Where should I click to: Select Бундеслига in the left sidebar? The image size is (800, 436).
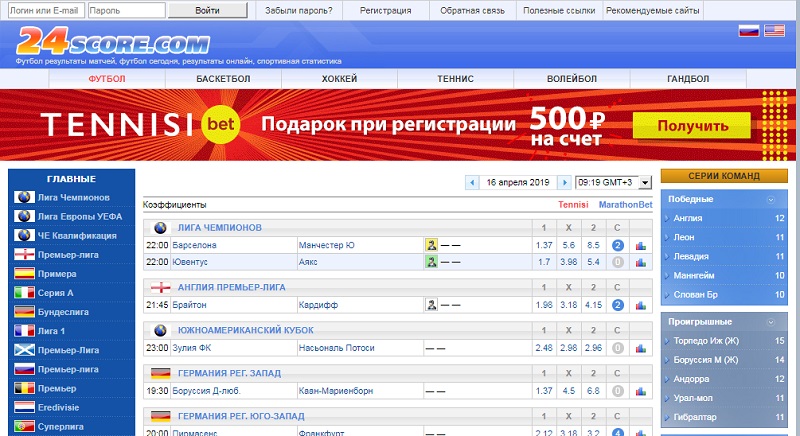point(65,311)
